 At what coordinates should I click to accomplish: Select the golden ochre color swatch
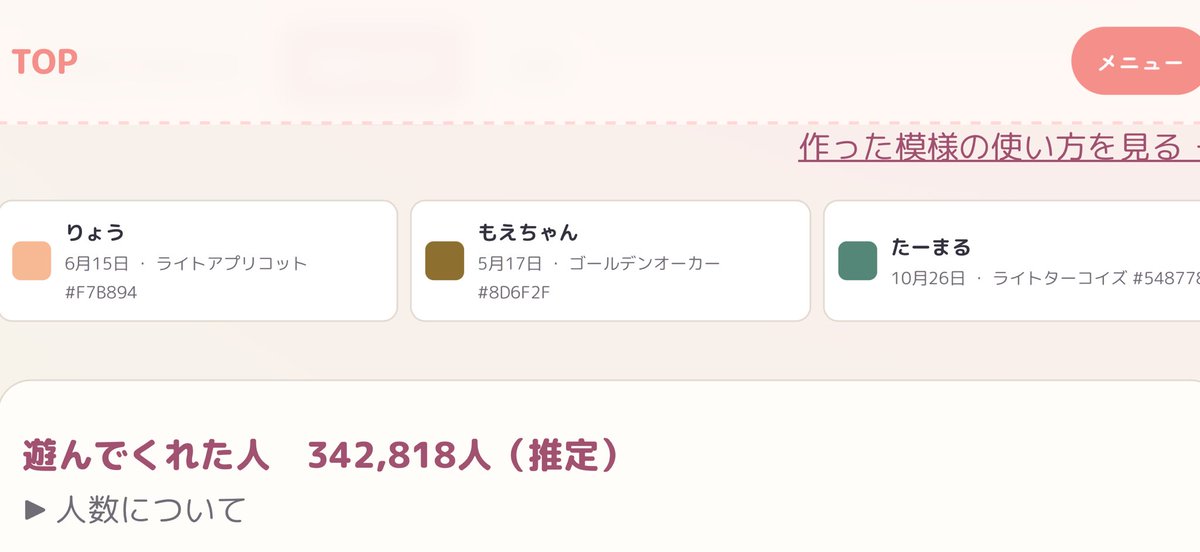(x=444, y=261)
